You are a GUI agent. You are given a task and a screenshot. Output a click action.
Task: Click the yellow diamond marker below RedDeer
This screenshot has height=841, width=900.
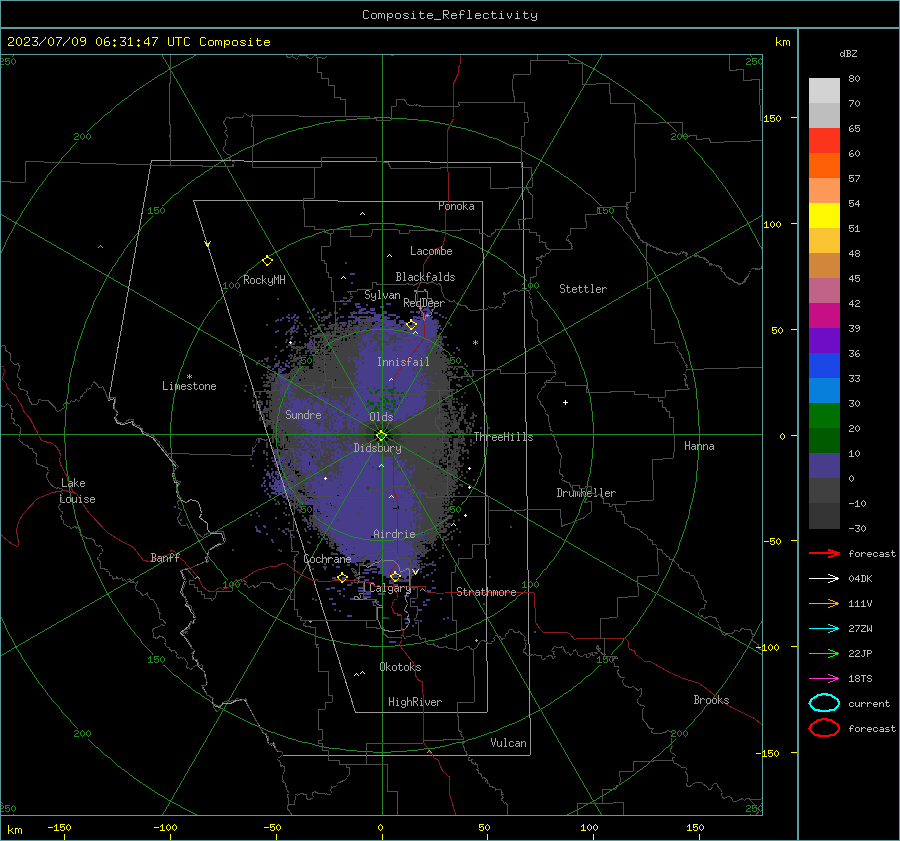point(412,325)
